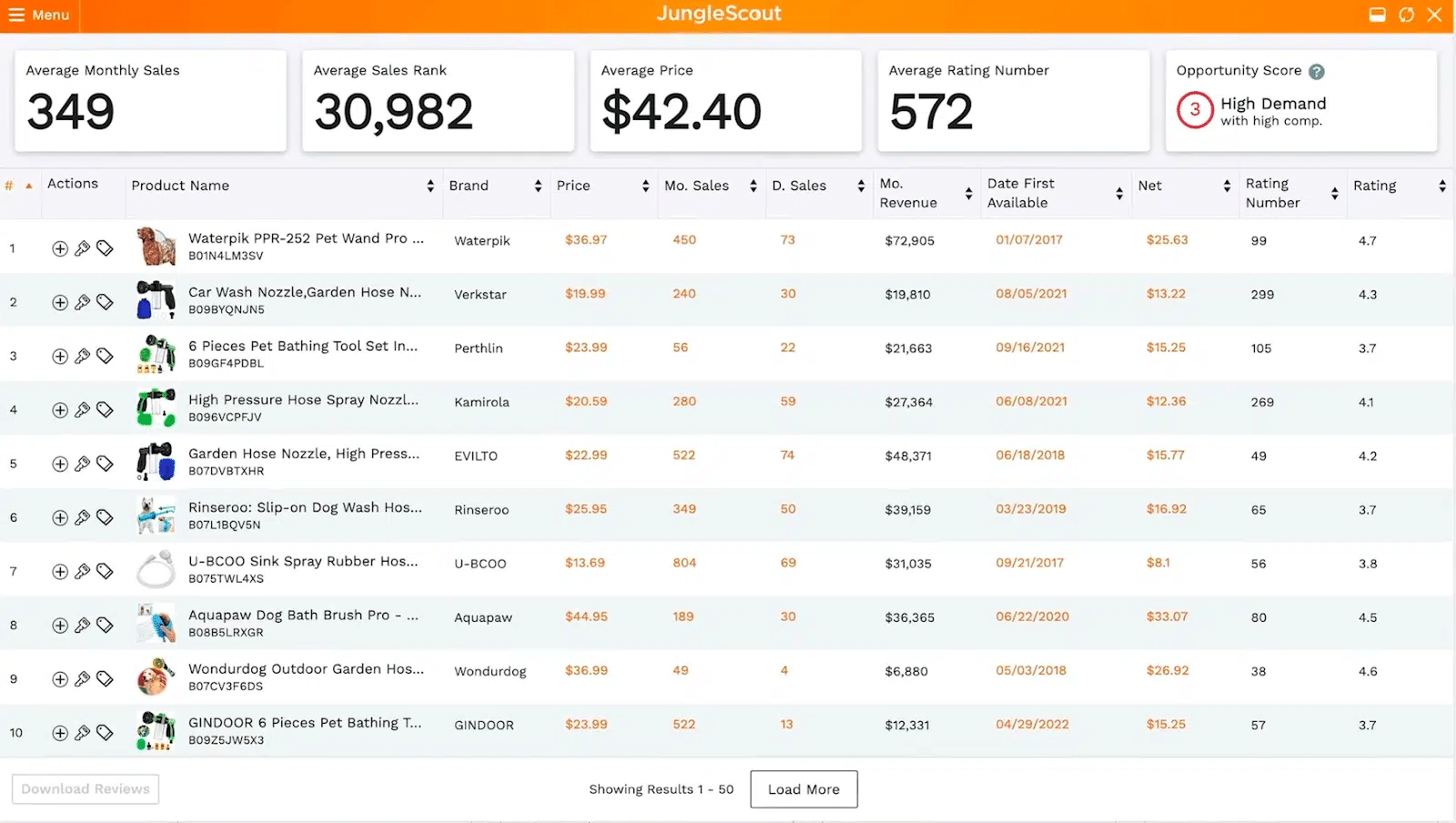Sort by Mo. Sales column arrows
This screenshot has width=1456, height=823.
point(753,186)
